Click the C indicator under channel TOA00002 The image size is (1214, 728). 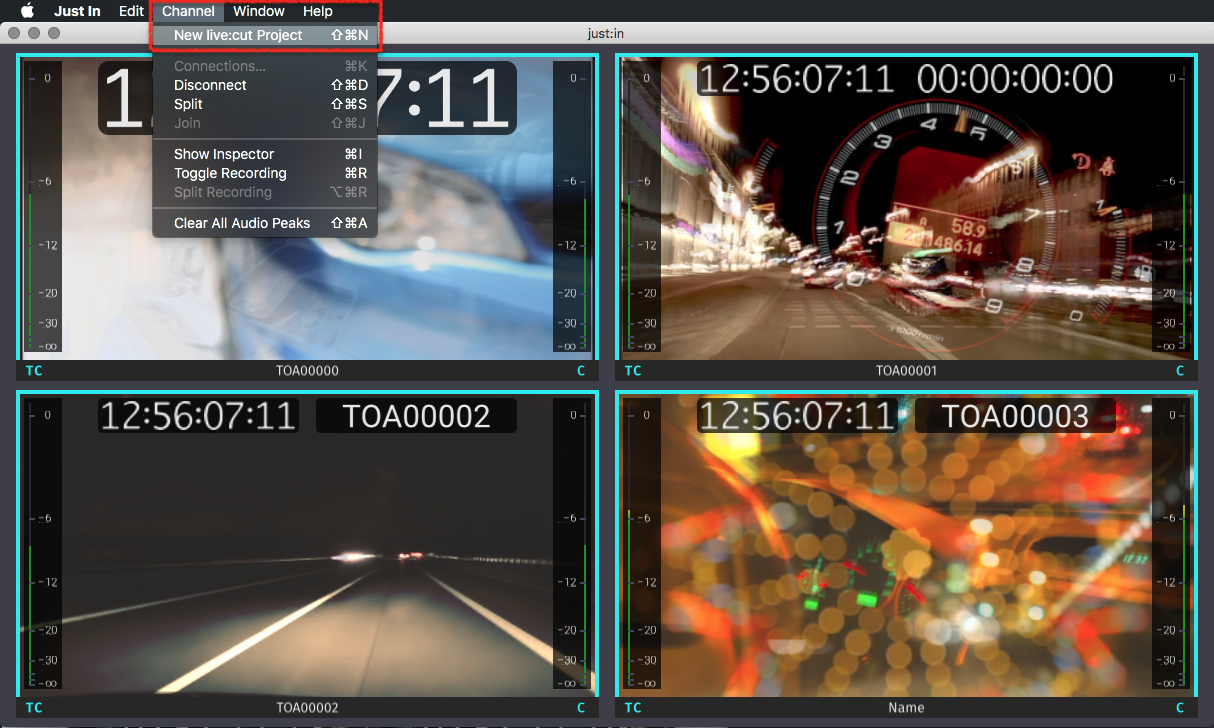point(581,708)
